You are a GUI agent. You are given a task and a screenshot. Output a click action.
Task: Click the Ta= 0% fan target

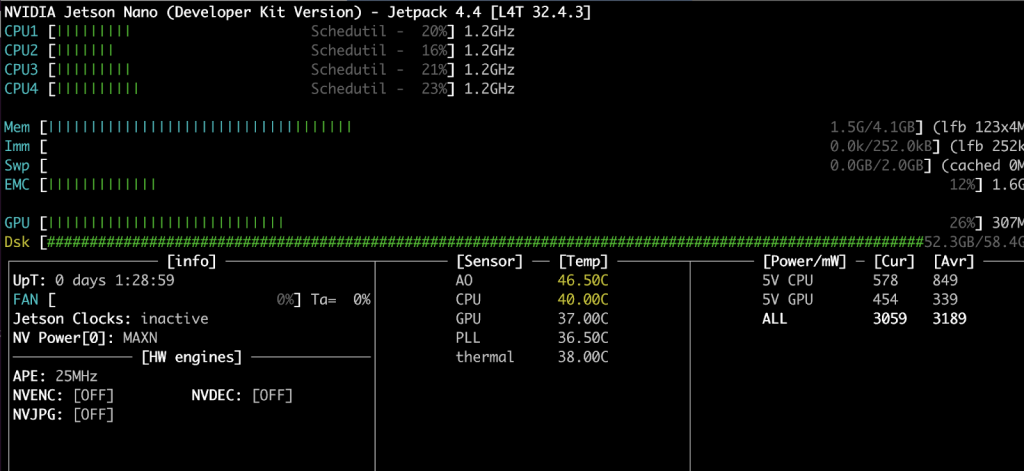click(x=340, y=300)
